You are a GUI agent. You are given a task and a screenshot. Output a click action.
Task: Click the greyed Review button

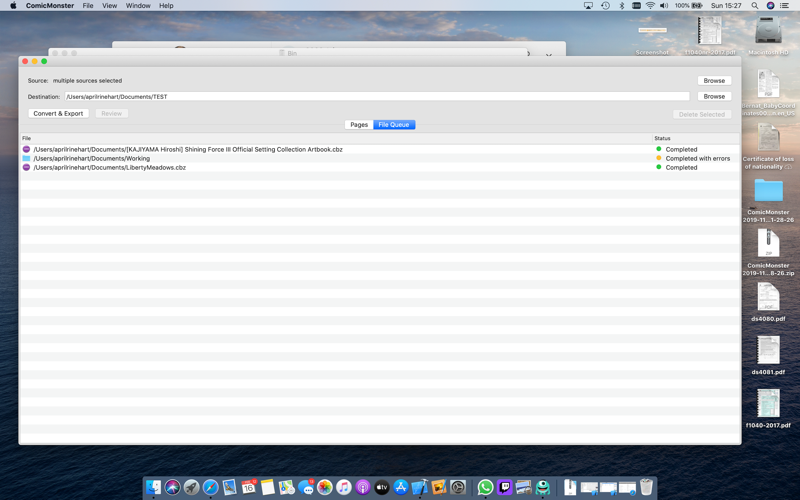pos(111,113)
